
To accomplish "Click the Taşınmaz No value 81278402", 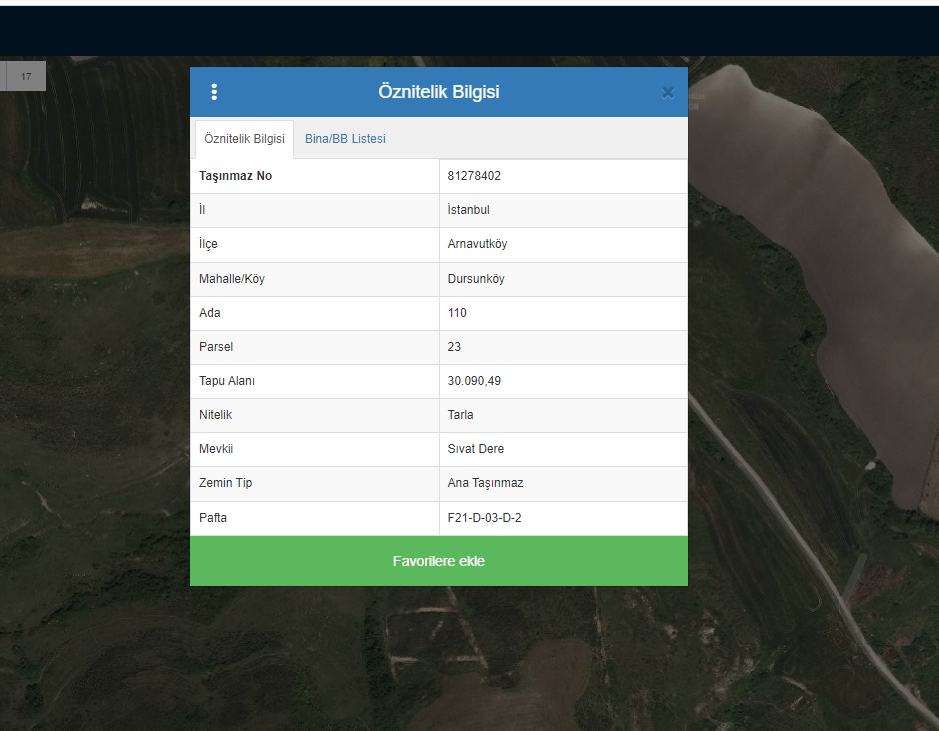I will tap(474, 176).
